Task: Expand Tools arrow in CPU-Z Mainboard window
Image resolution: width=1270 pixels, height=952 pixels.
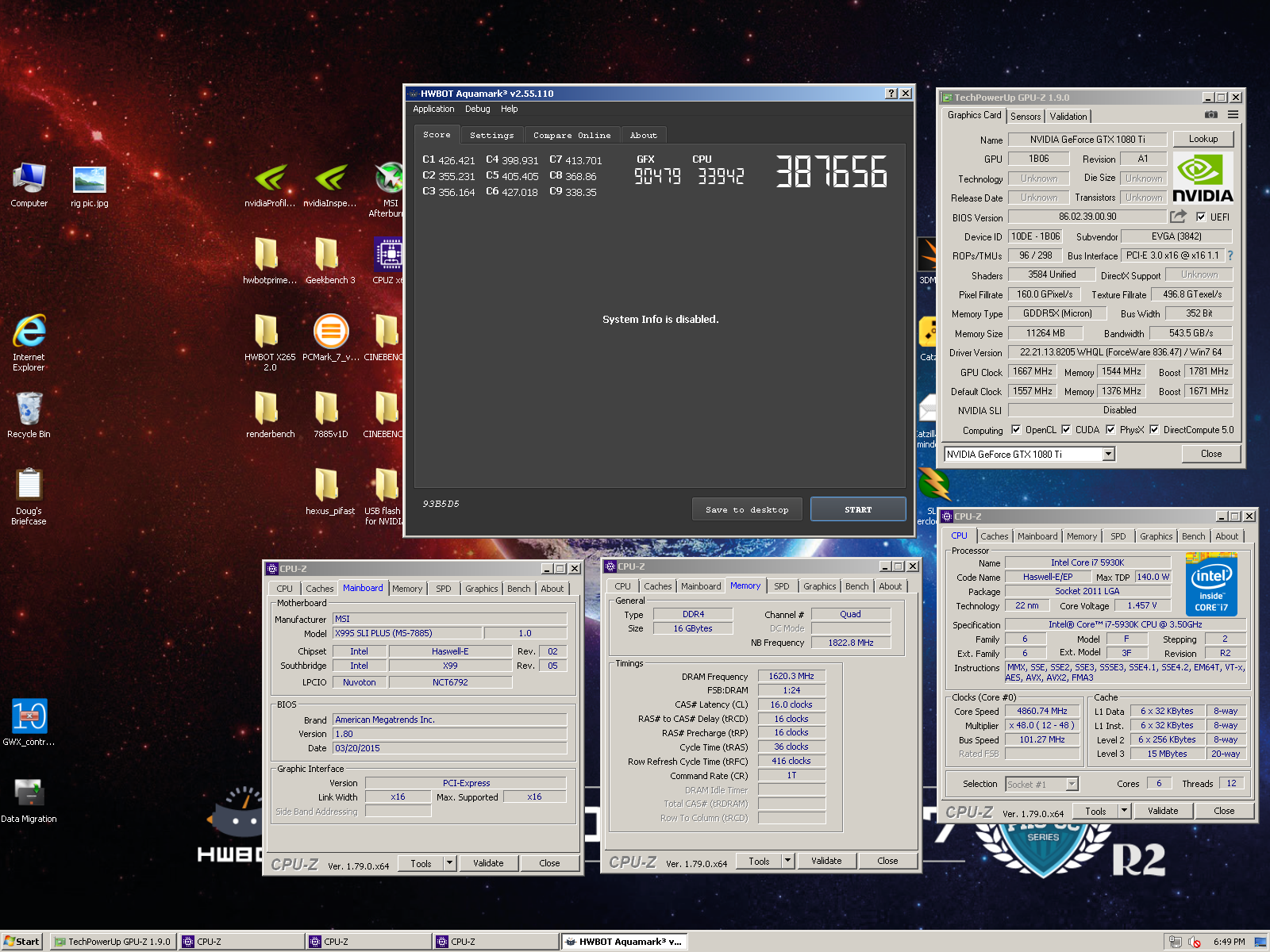Action: [x=450, y=863]
